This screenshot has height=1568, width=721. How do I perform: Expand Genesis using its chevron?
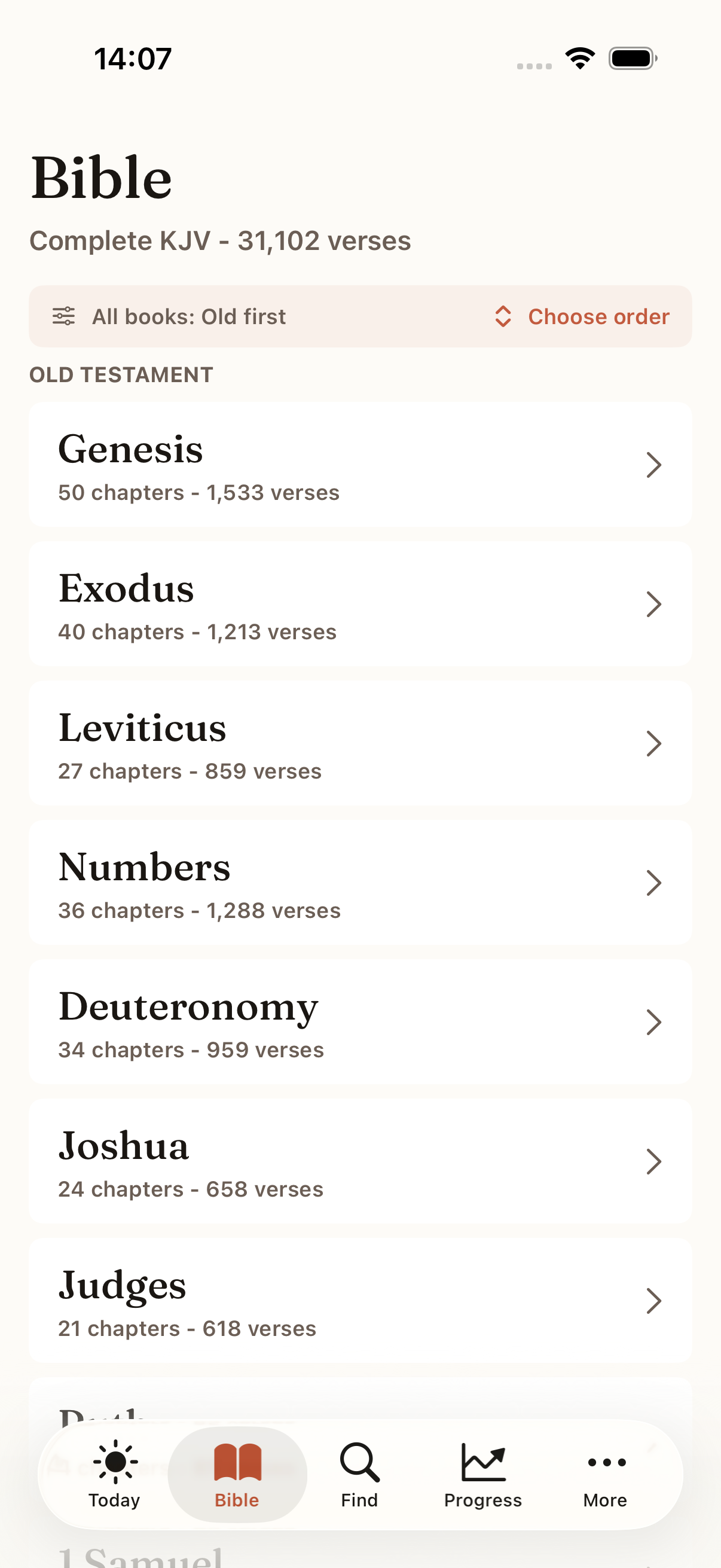tap(653, 465)
